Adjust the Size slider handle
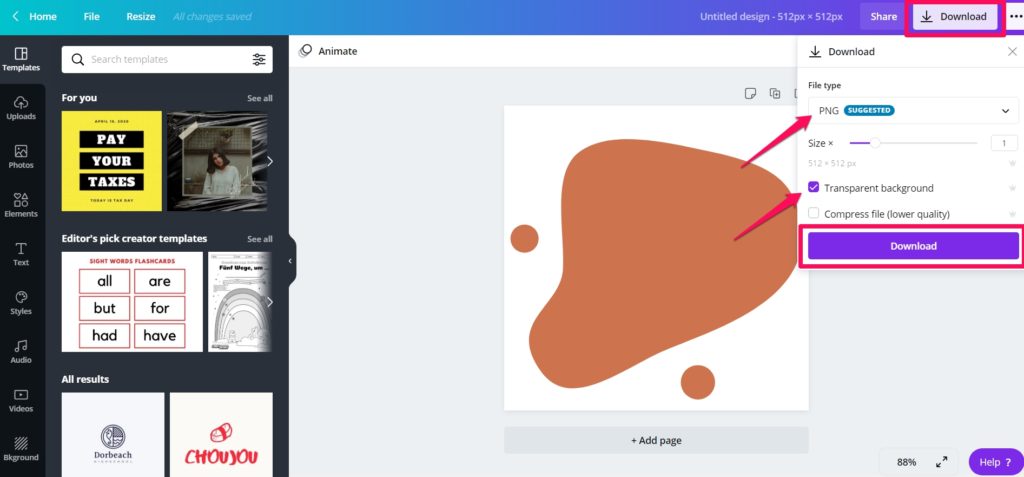 875,143
